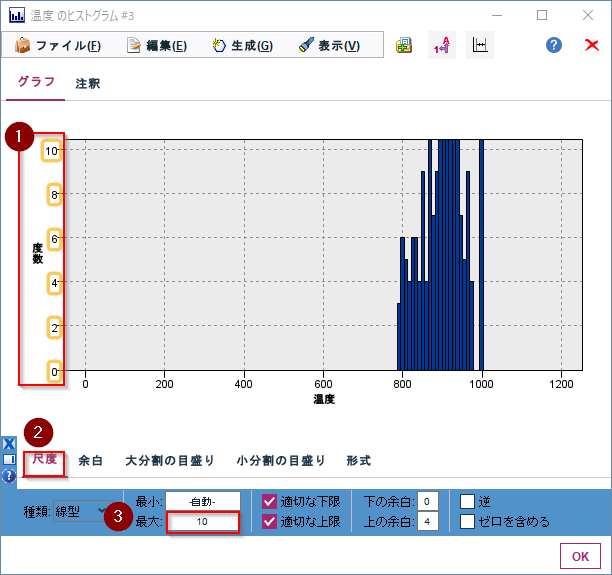Click the x-axis tick label 600

323,384
